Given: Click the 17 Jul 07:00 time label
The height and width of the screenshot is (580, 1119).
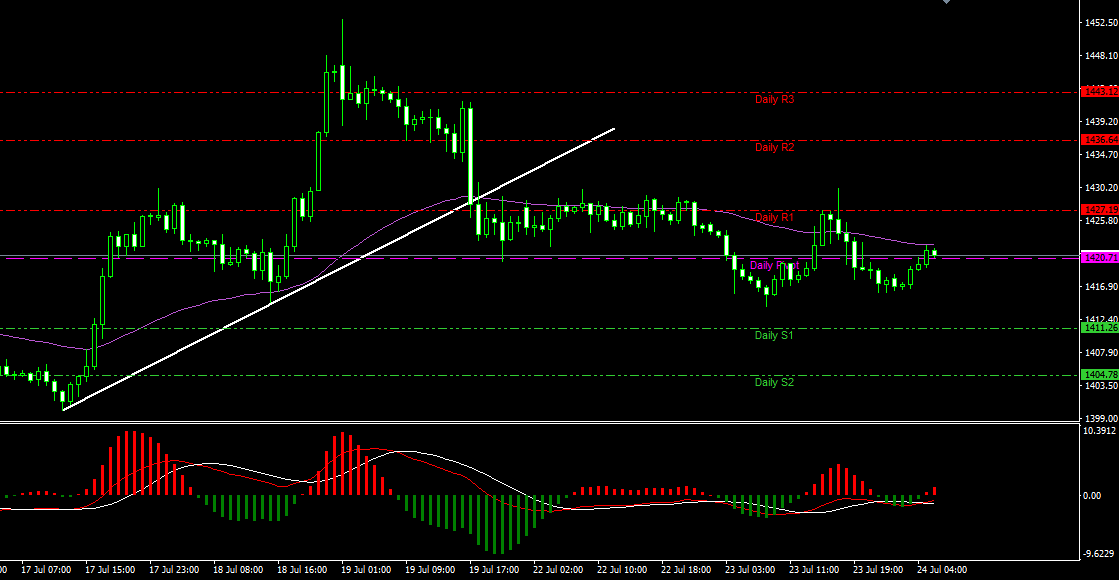Looking at the screenshot, I should pyautogui.click(x=46, y=570).
